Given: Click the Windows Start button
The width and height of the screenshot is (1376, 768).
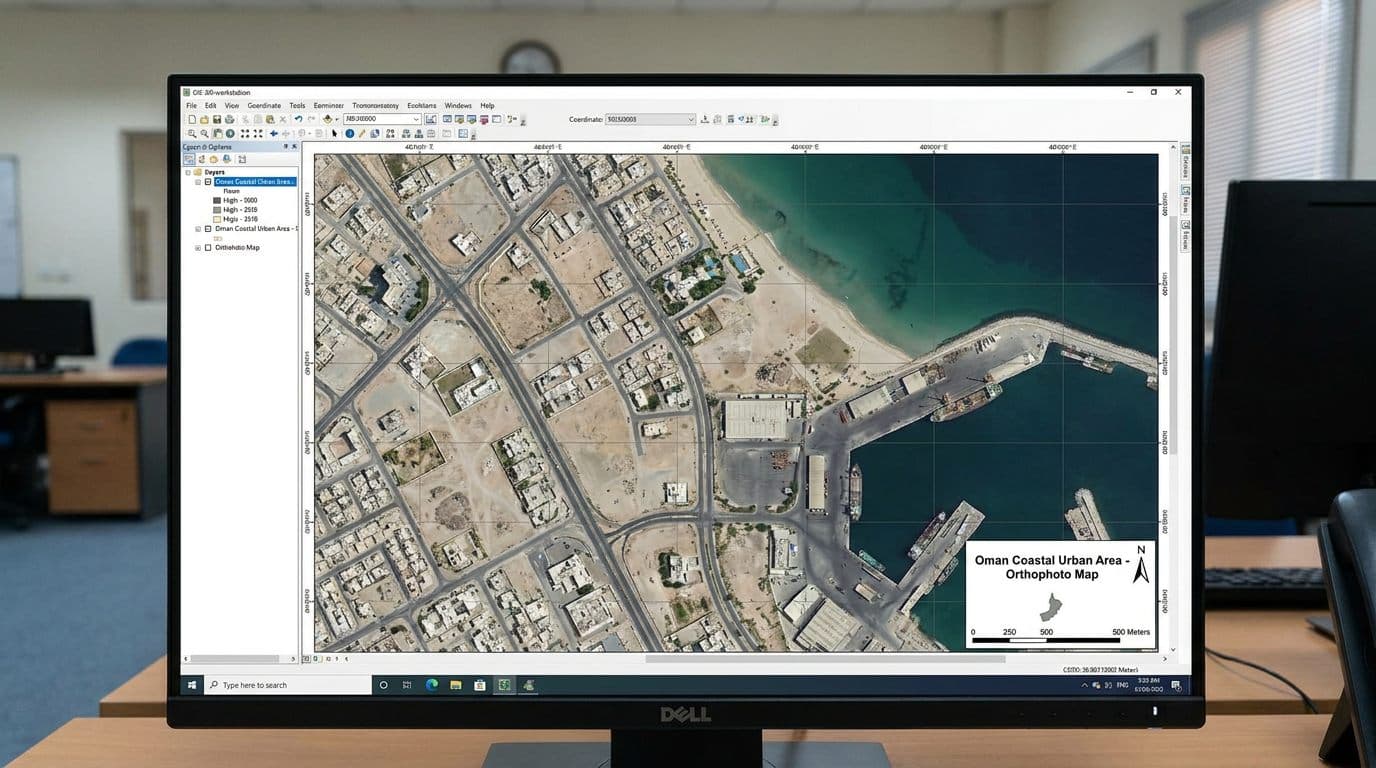Looking at the screenshot, I should click(x=192, y=685).
